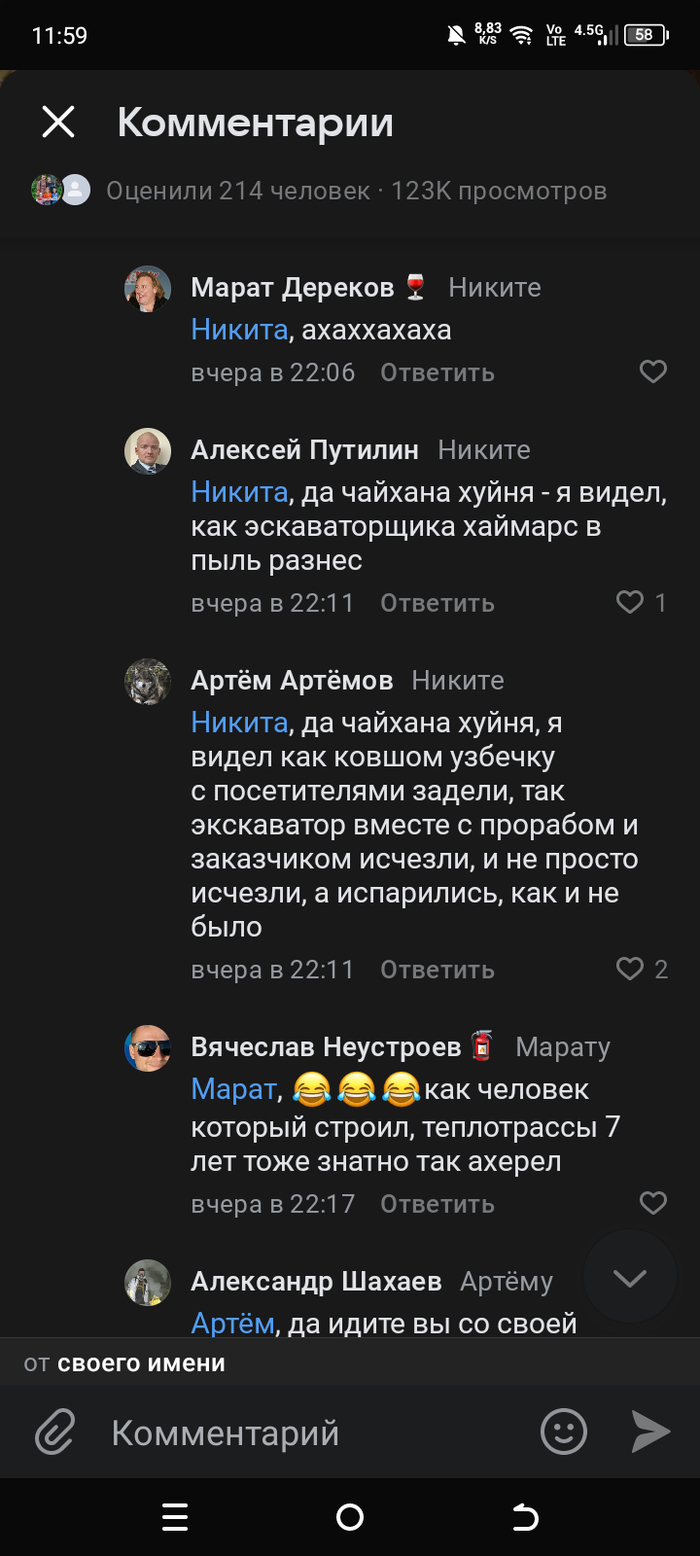Tap Android home navigation button
This screenshot has height=1556, width=700.
(350, 1517)
